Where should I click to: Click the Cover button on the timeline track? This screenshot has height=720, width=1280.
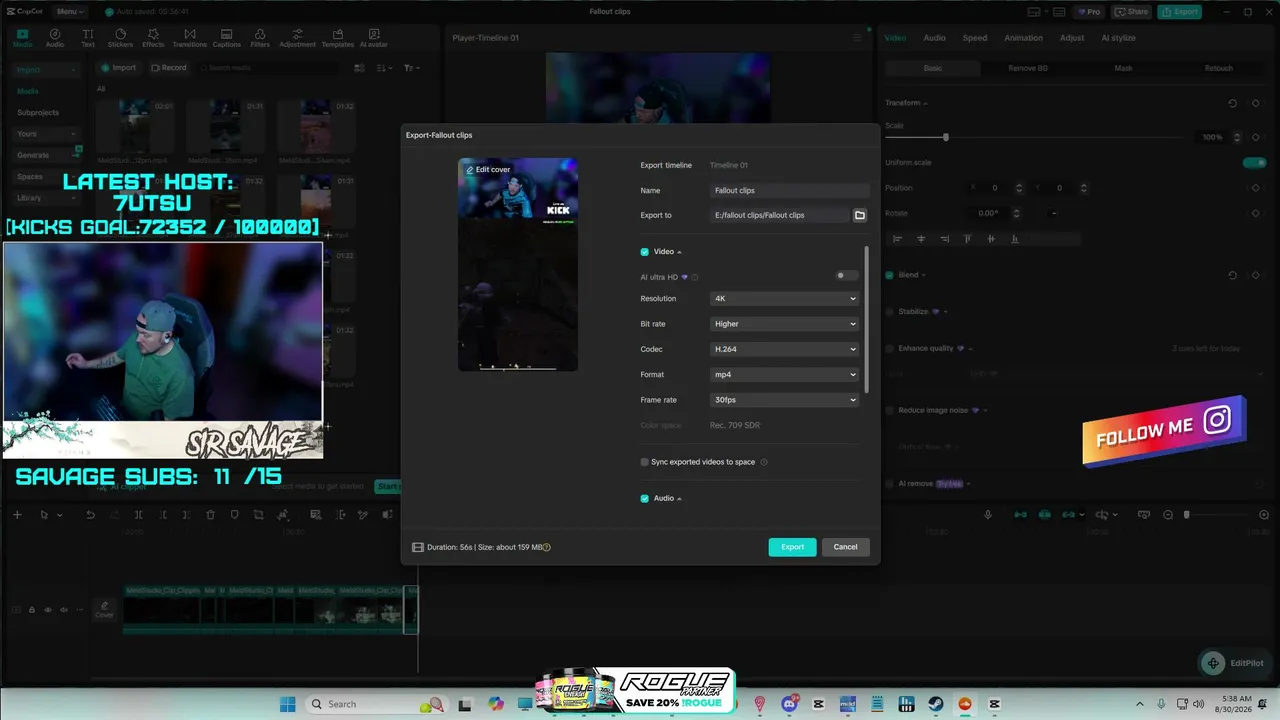click(104, 610)
